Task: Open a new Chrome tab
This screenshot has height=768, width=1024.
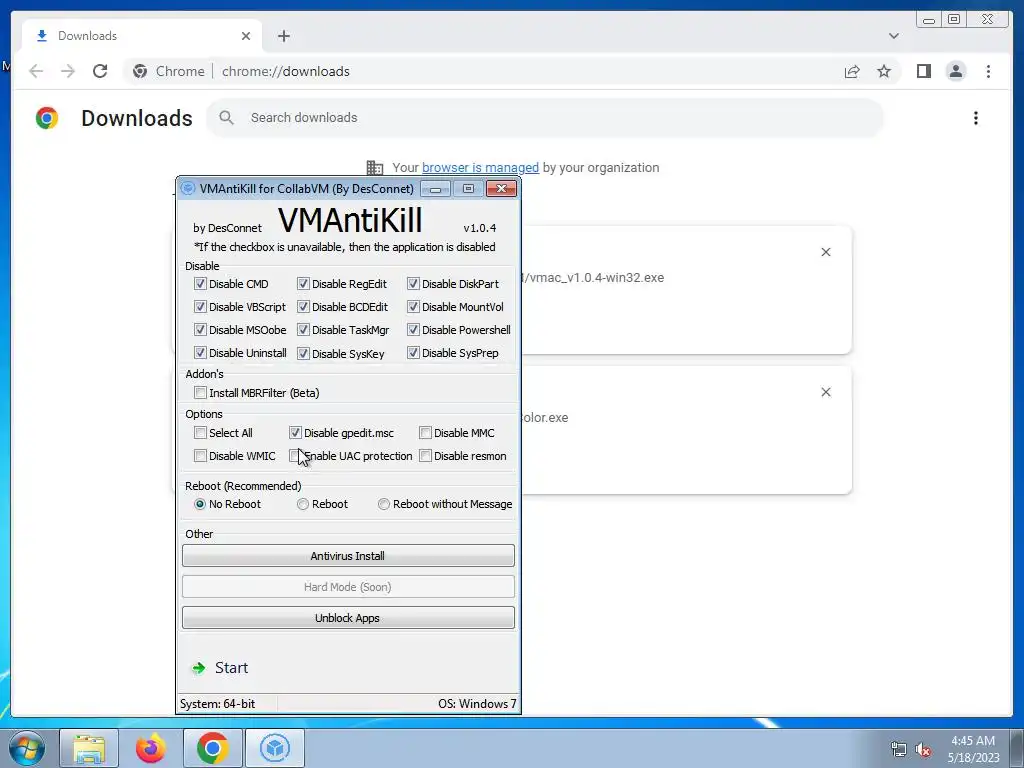Action: [x=283, y=36]
